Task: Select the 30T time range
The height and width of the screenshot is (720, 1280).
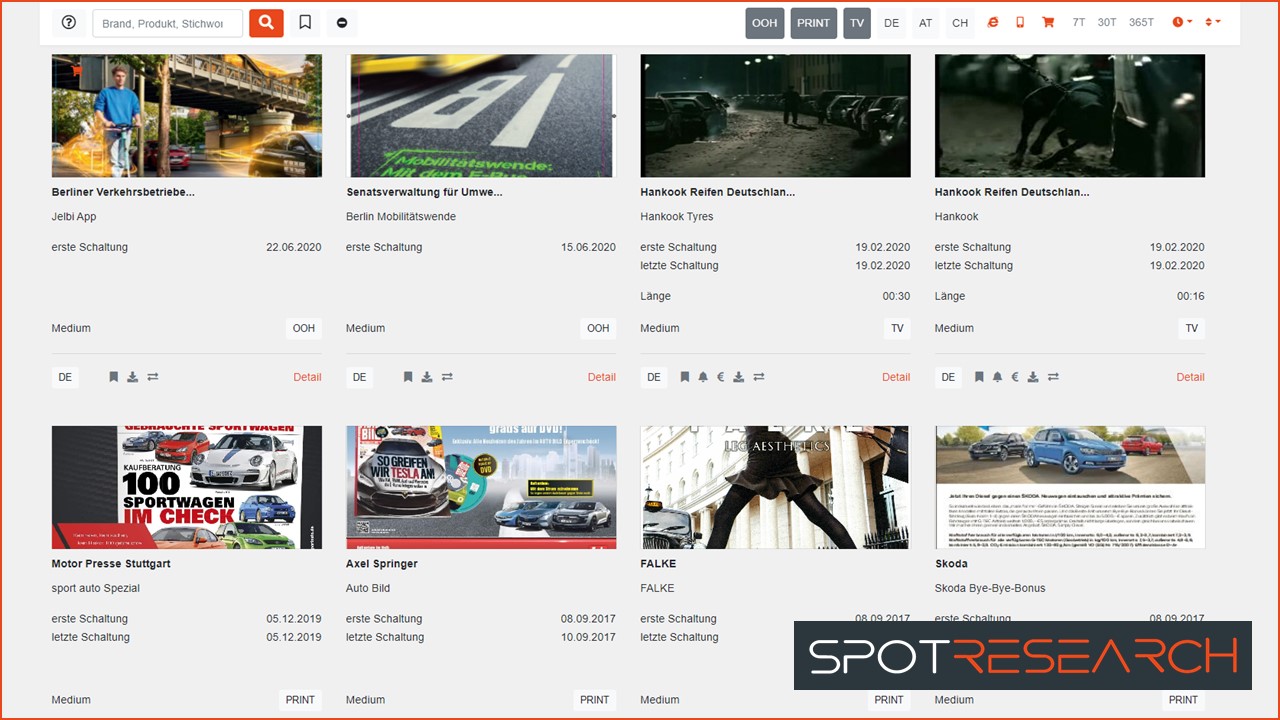Action: [1107, 22]
